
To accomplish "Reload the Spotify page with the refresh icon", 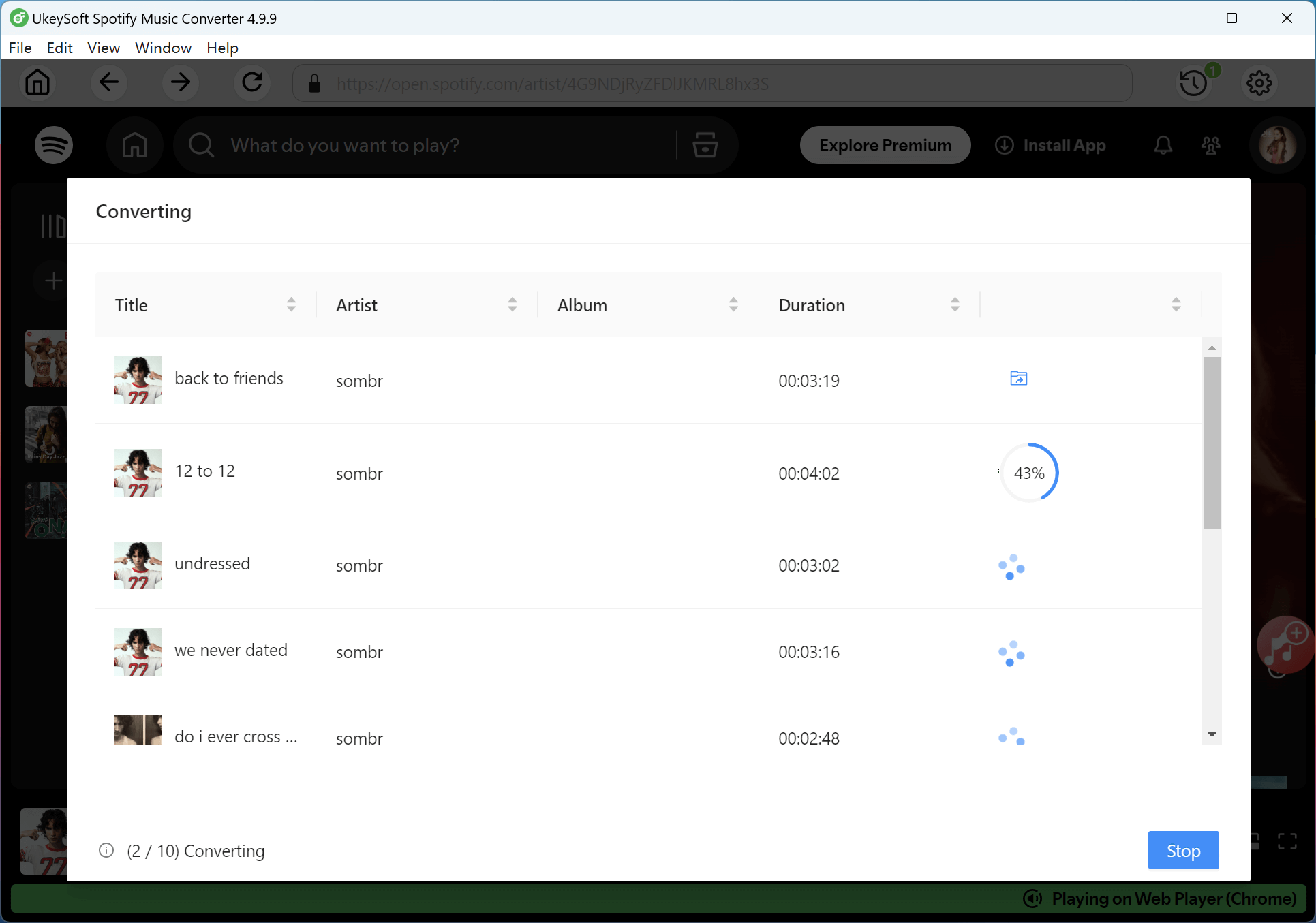I will click(251, 82).
